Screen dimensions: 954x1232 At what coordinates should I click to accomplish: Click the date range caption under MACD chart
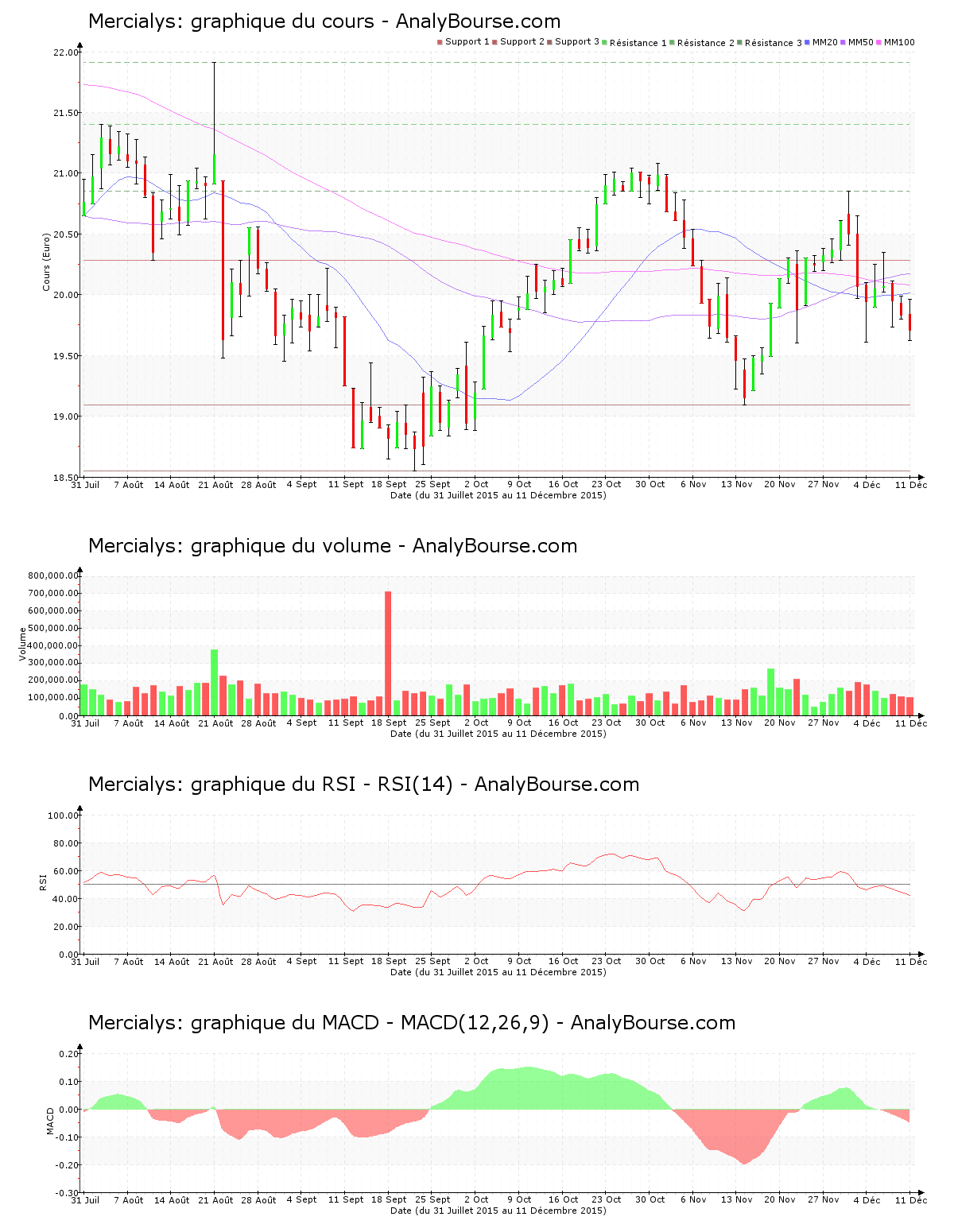point(498,1211)
